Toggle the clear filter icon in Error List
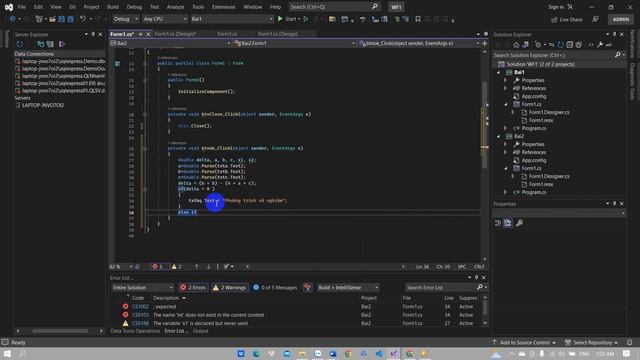 (x=307, y=287)
